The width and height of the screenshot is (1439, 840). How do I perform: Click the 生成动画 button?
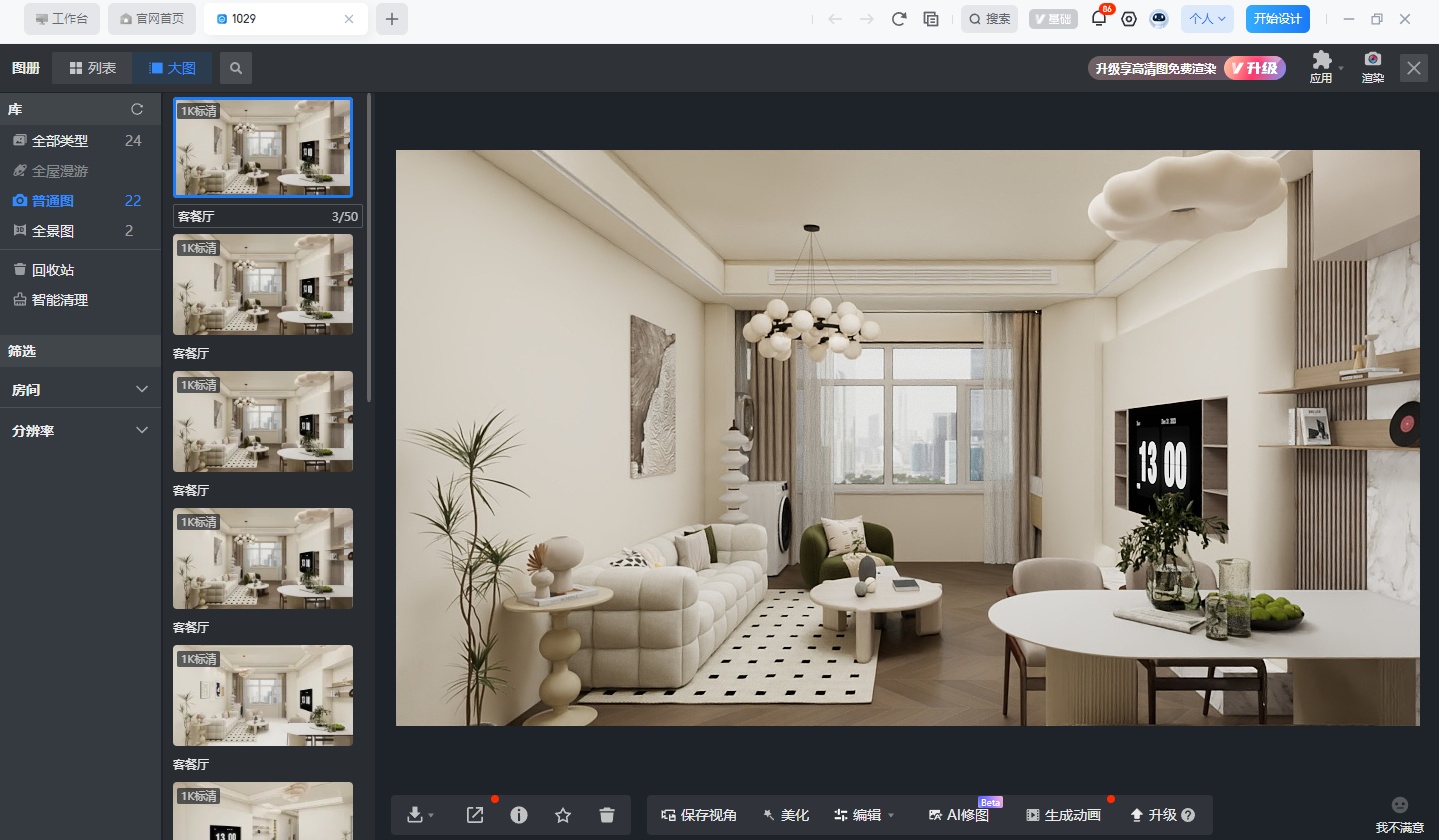1063,815
